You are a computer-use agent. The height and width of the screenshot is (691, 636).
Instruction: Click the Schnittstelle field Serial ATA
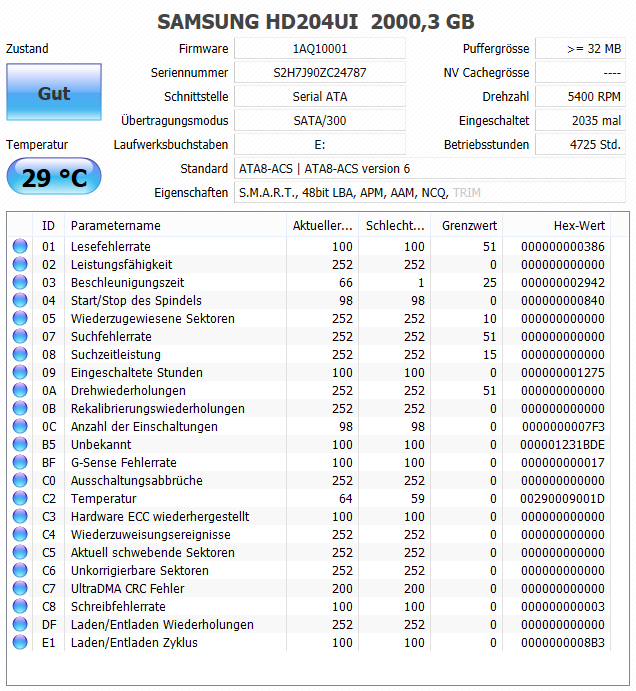(320, 97)
